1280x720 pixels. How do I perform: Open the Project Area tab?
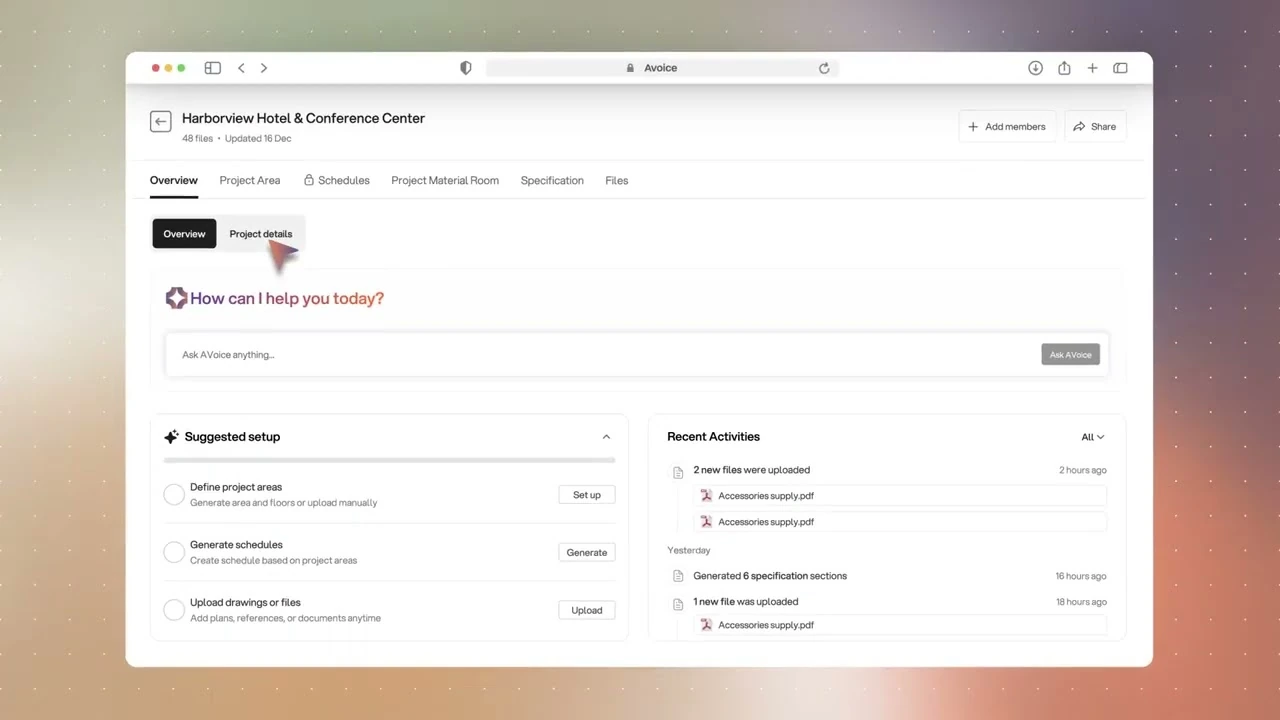click(250, 180)
